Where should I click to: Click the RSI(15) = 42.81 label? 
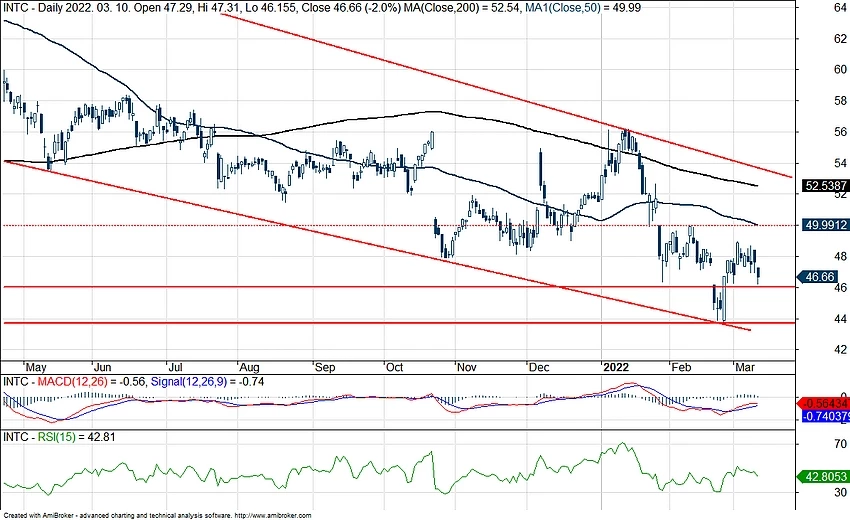(x=76, y=436)
